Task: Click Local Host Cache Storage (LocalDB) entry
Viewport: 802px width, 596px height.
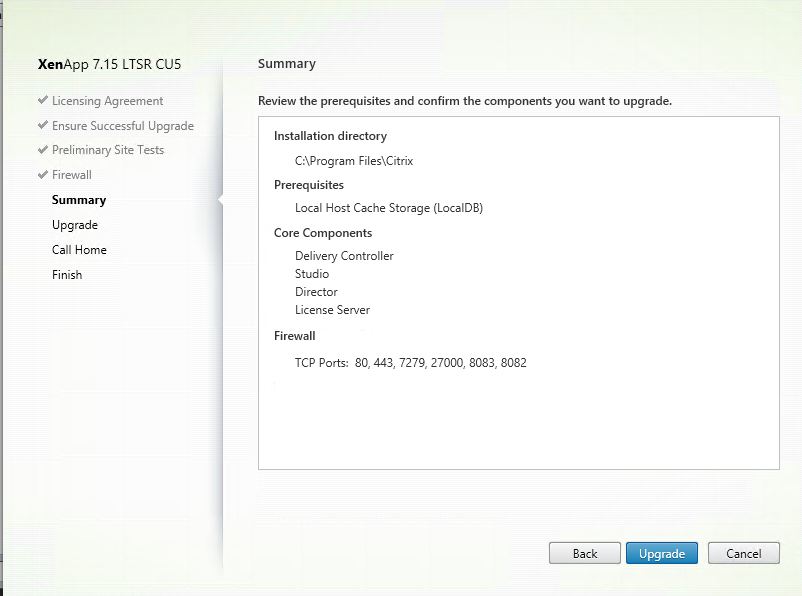Action: click(x=389, y=208)
